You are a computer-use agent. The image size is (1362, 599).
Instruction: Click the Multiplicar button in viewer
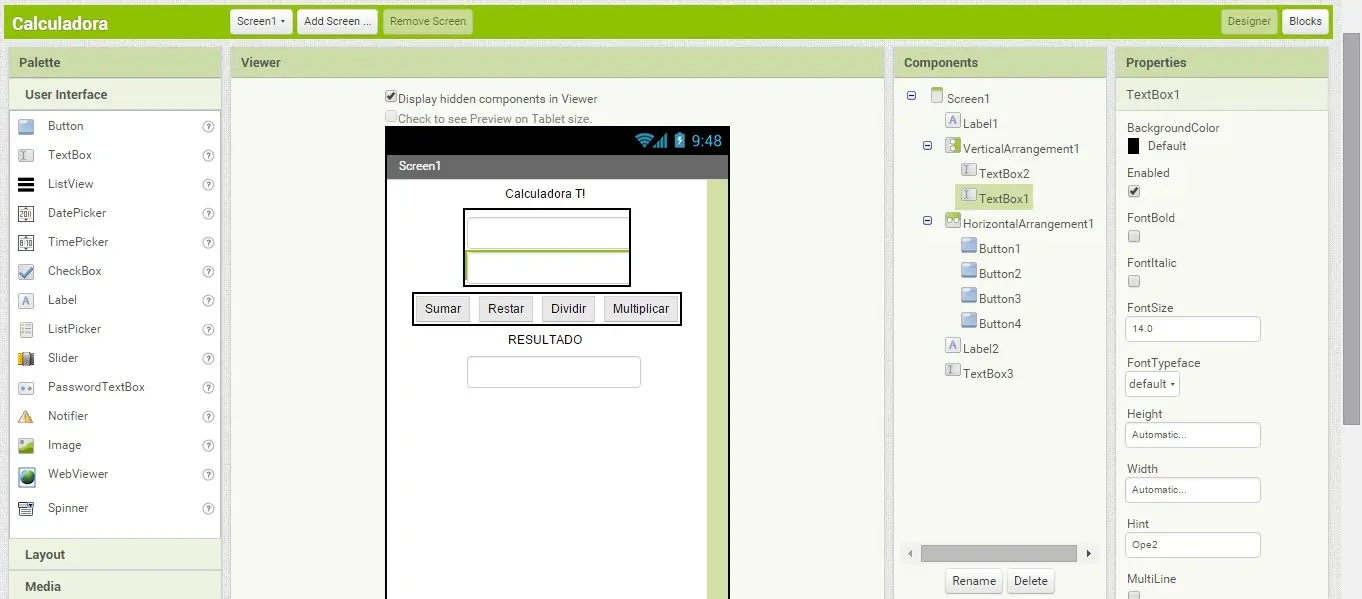pos(641,309)
